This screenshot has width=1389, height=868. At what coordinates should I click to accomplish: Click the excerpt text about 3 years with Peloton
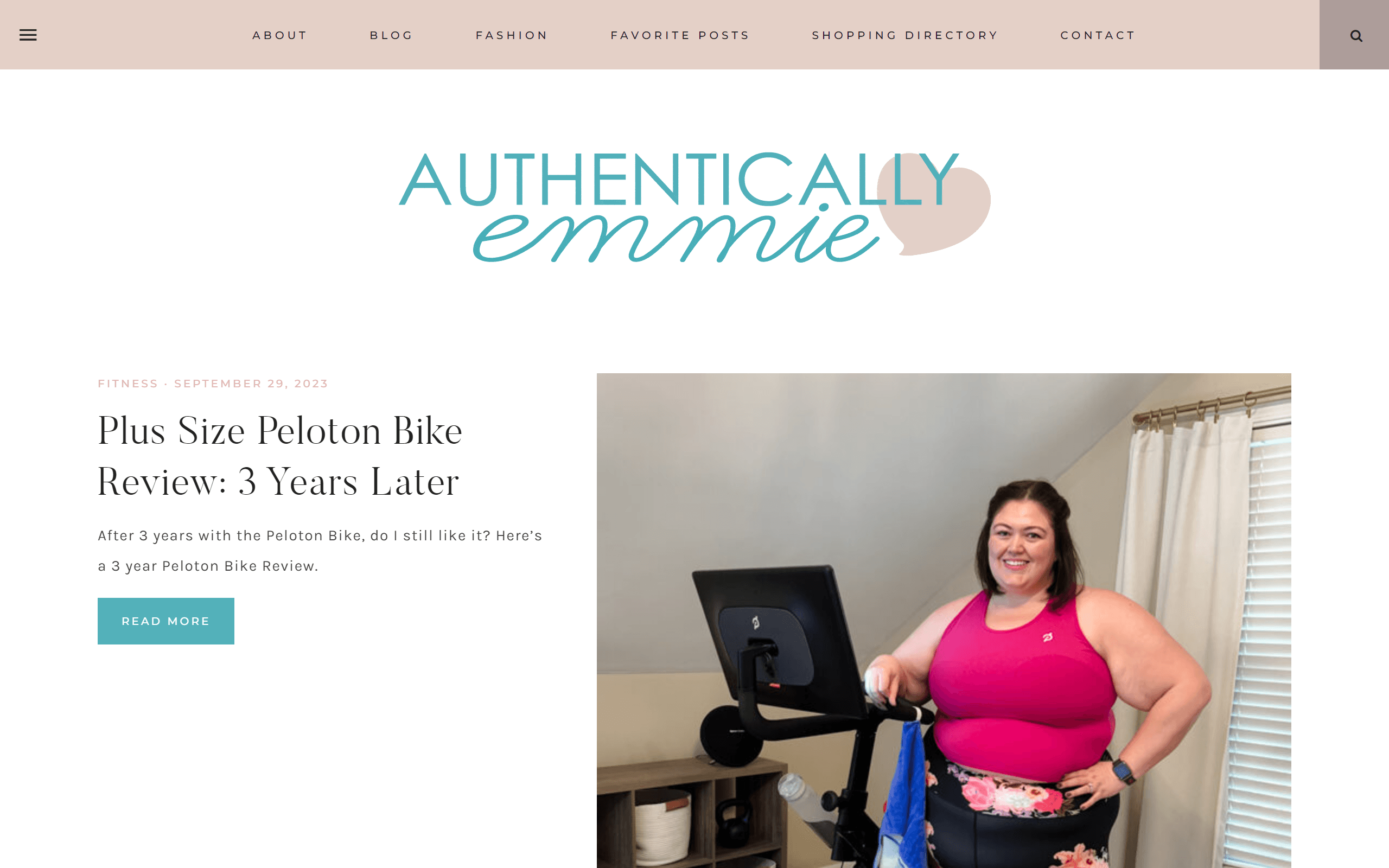(320, 551)
